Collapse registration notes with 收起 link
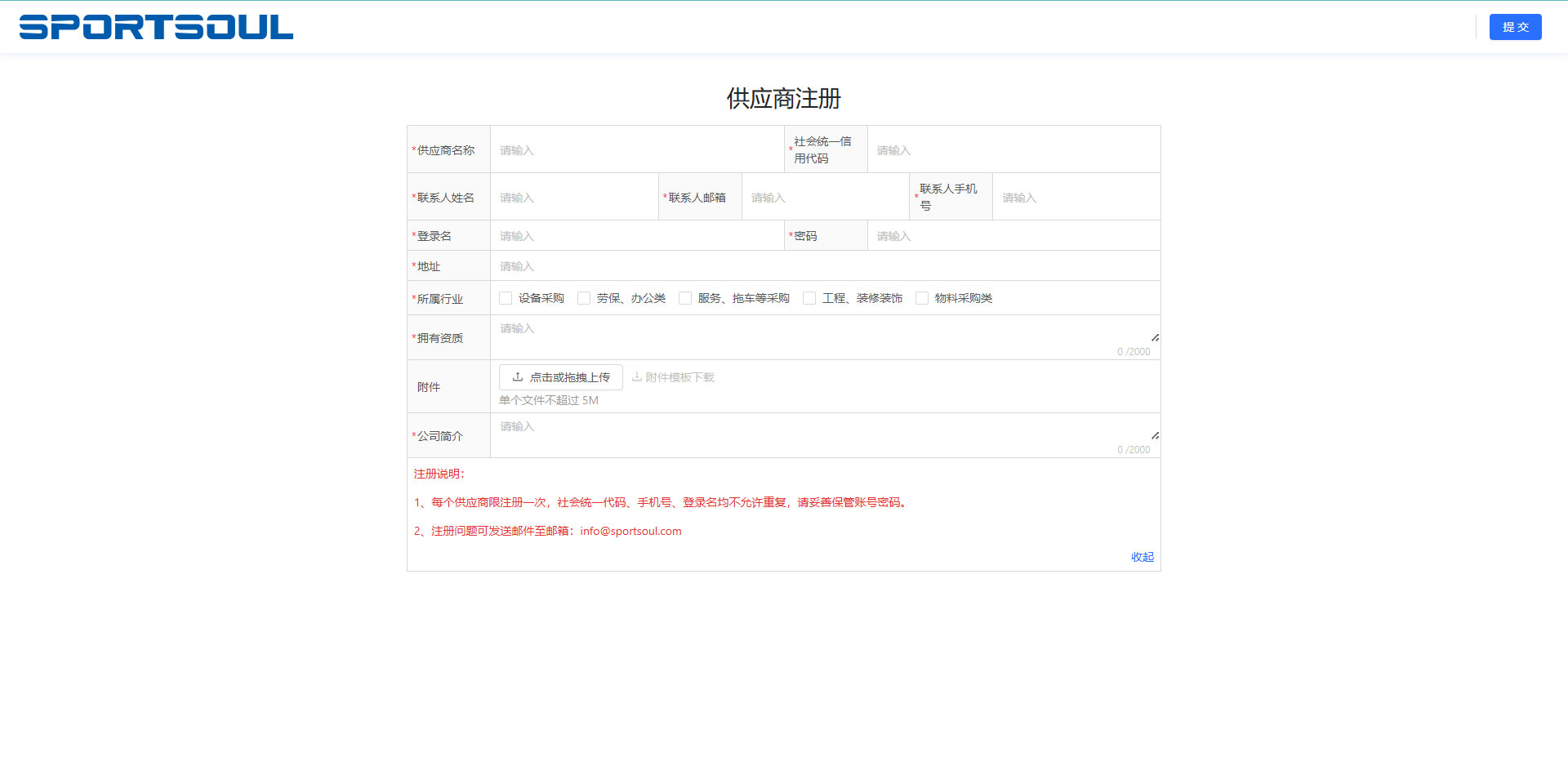 pos(1141,557)
